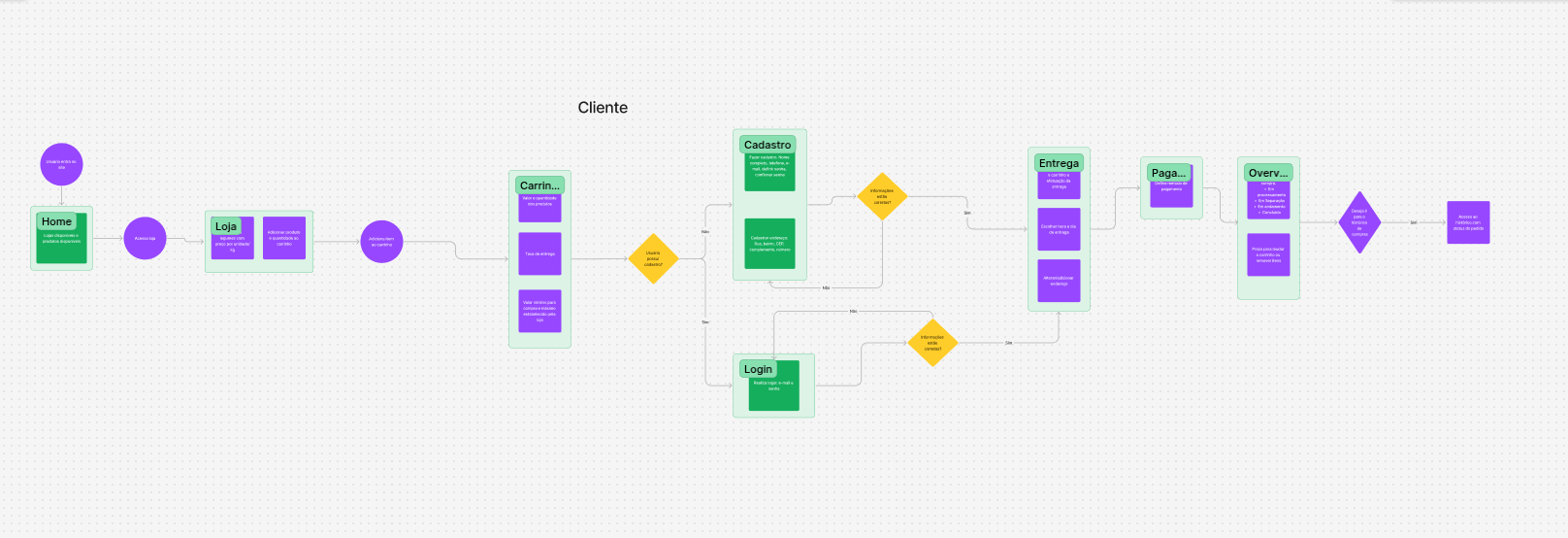Select the 'Informações estão corretas?' diamond beside Login
The image size is (1568, 538).
pyautogui.click(x=932, y=343)
